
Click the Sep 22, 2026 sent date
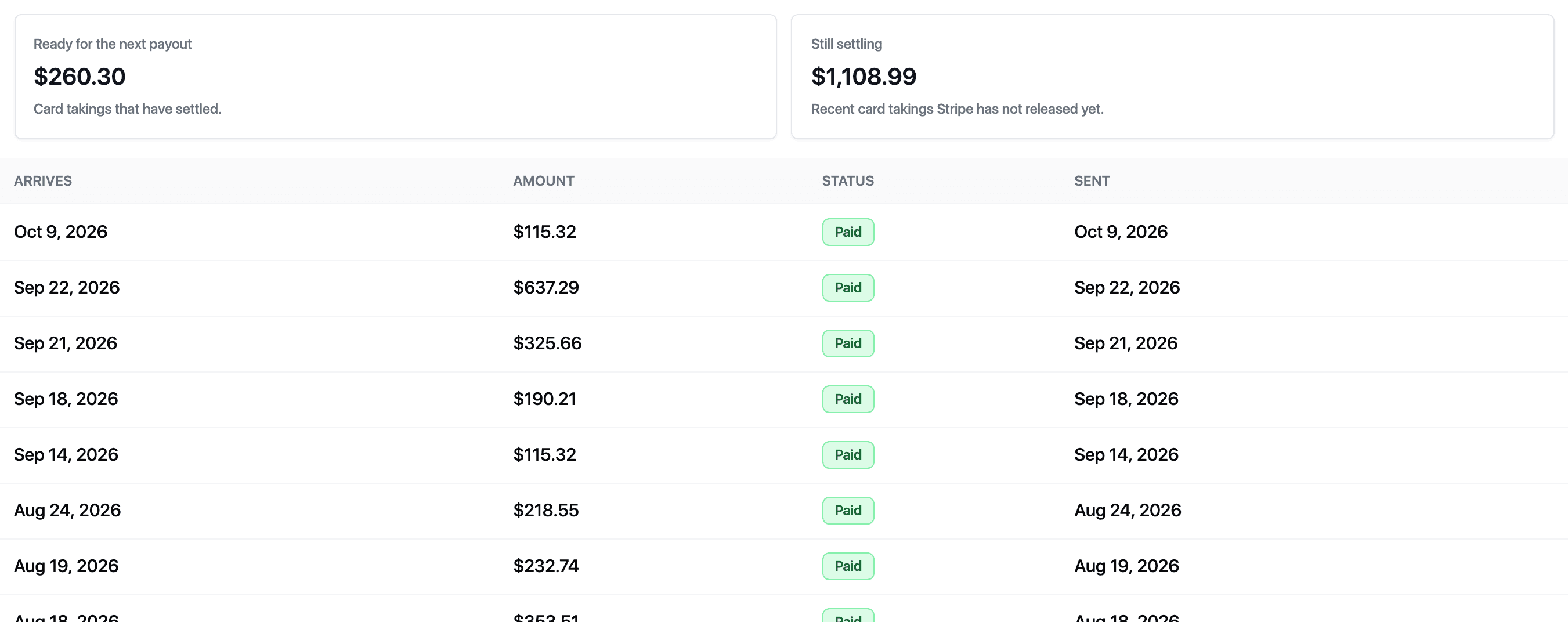click(x=1127, y=288)
